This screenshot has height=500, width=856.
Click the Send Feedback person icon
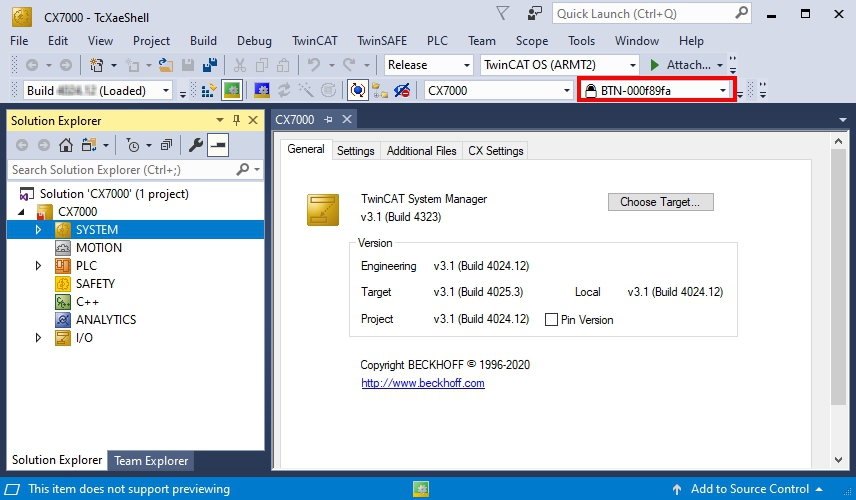point(534,13)
